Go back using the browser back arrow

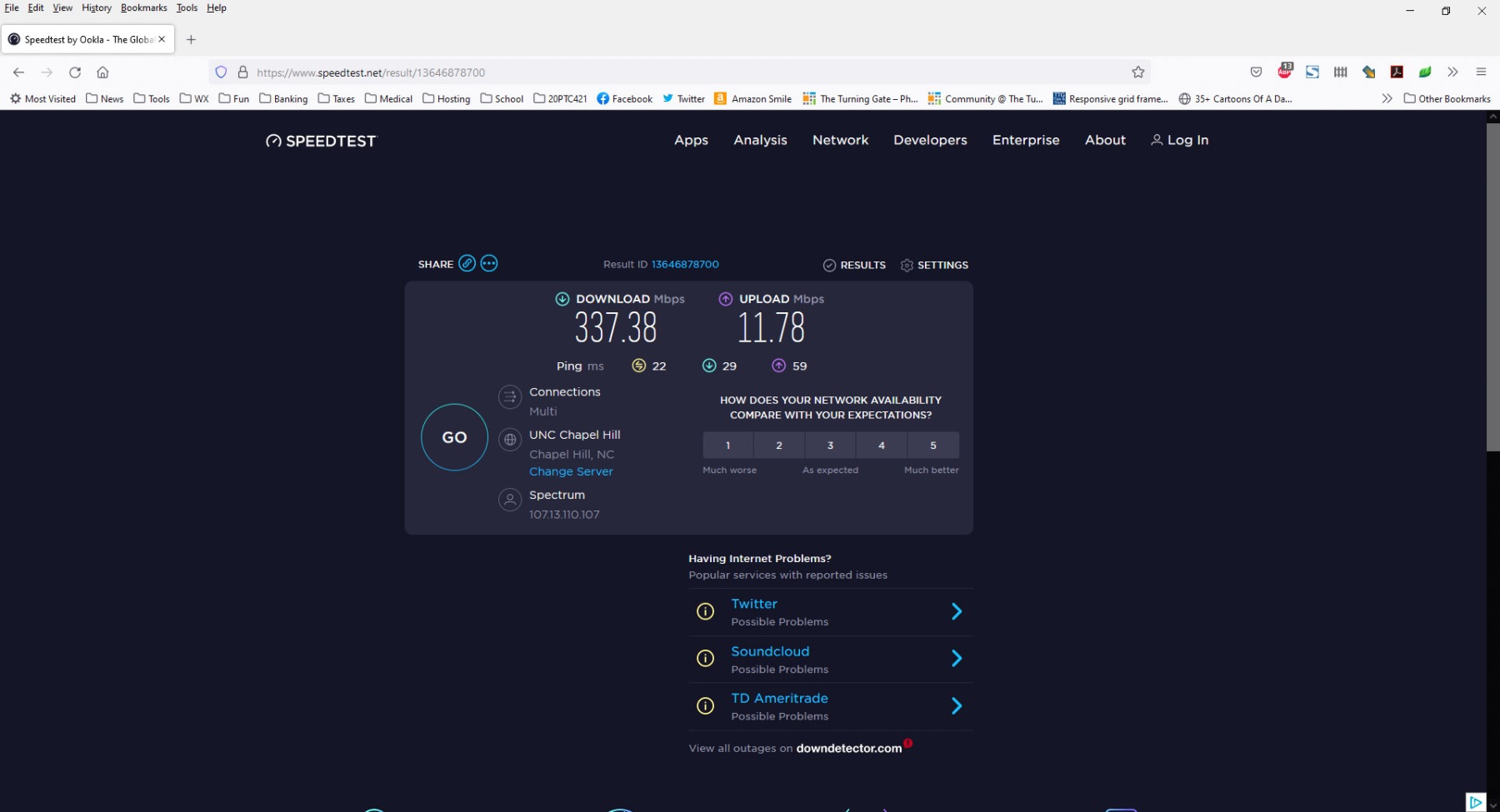18,72
